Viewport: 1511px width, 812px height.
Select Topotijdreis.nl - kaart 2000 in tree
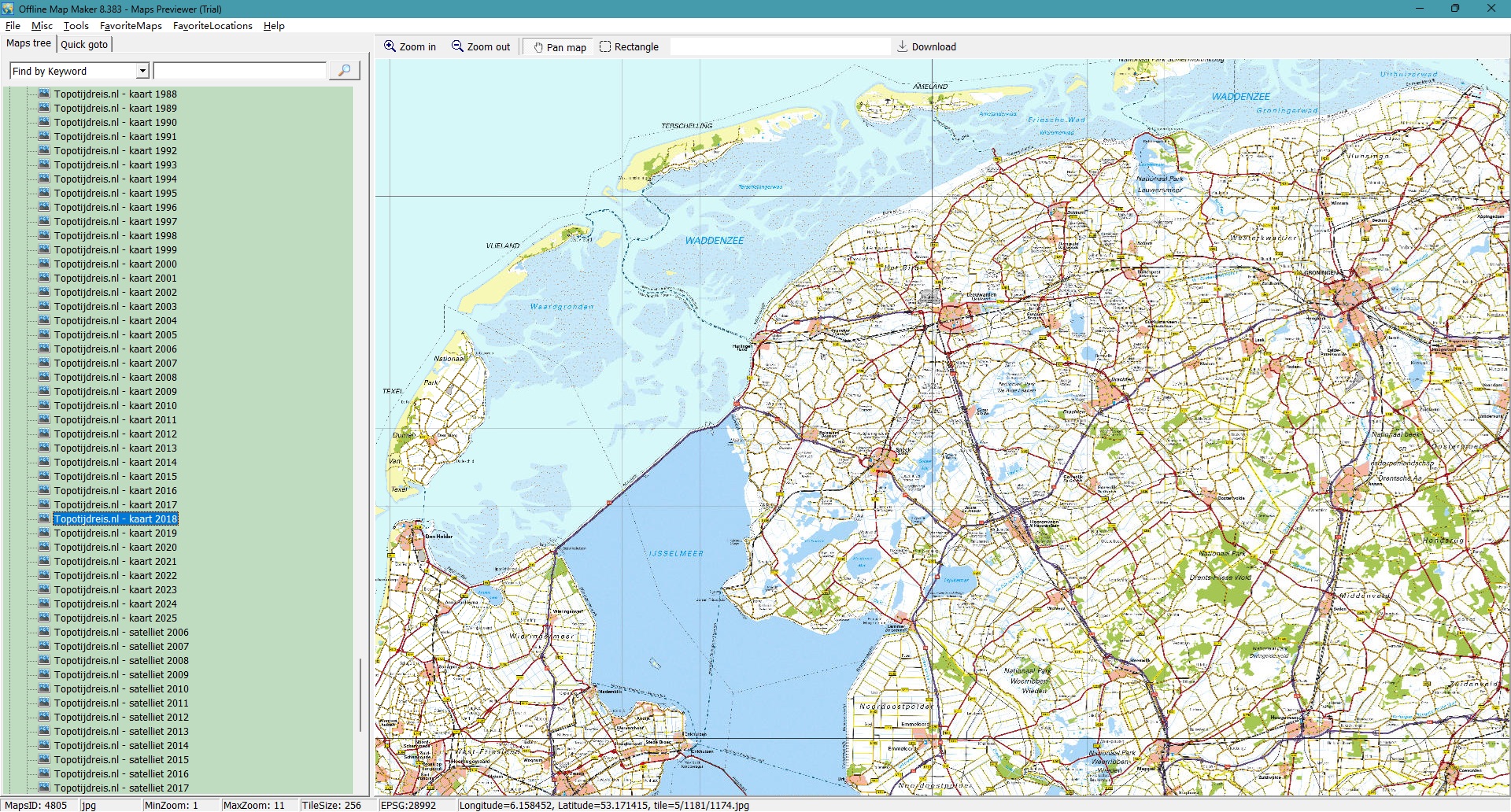tap(115, 264)
